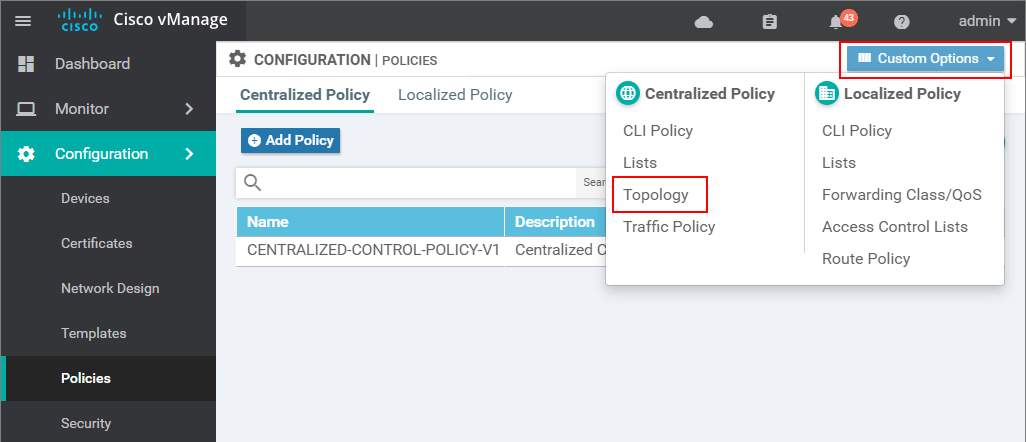Choose Route Policy option

(x=866, y=259)
